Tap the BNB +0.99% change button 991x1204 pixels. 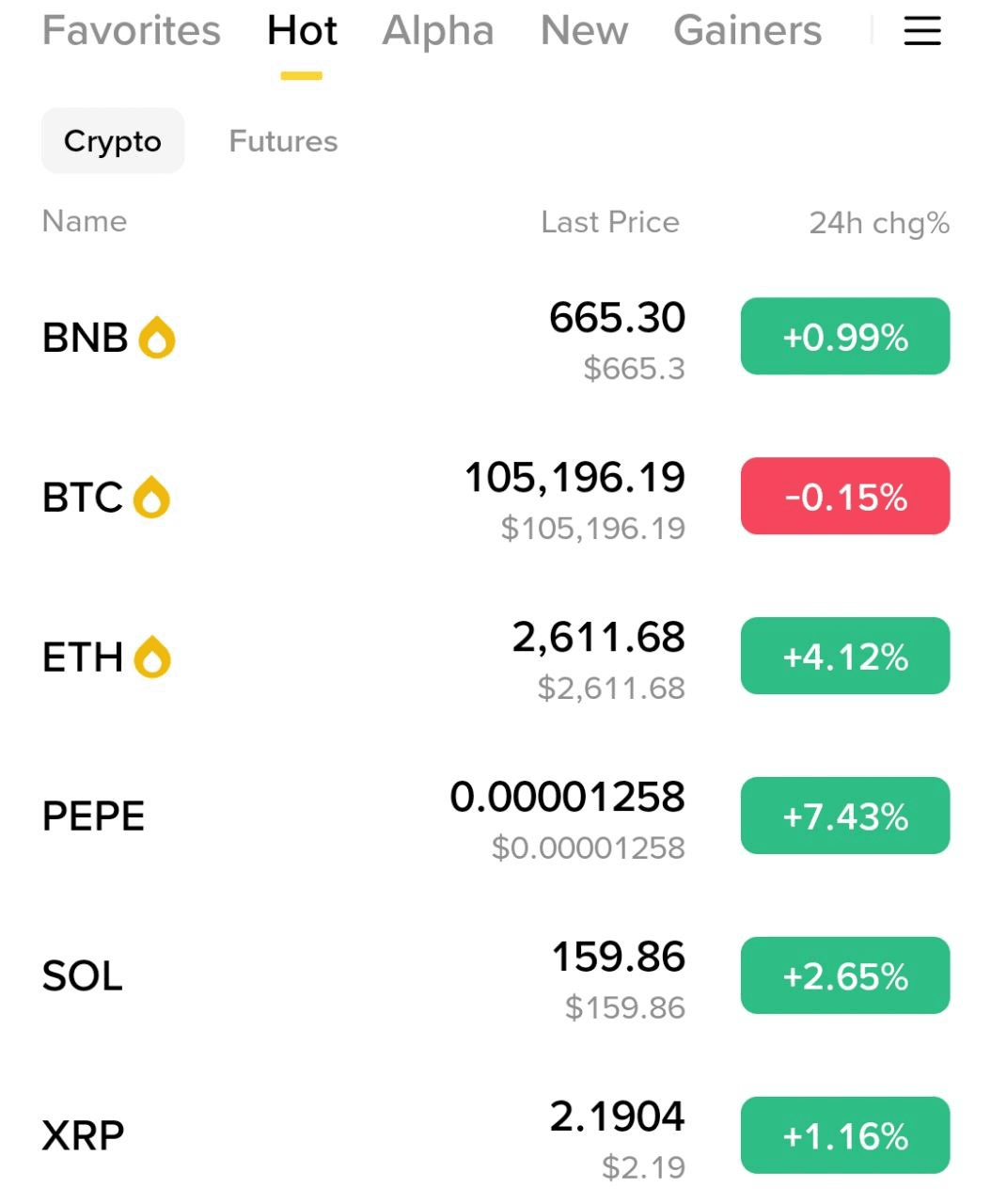[845, 336]
